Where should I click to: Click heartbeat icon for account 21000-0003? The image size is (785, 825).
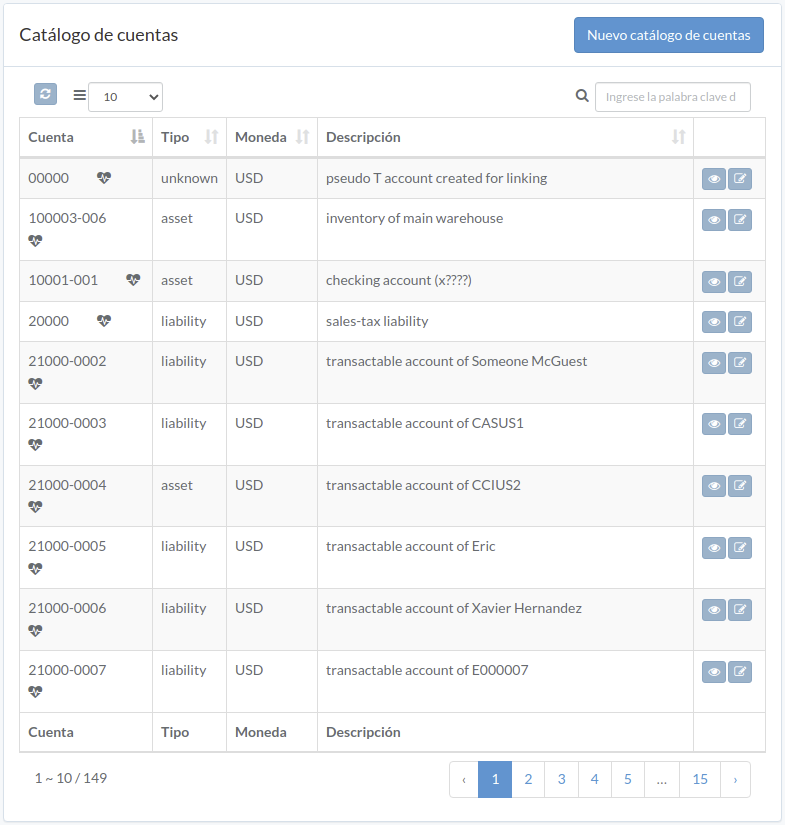pos(35,445)
